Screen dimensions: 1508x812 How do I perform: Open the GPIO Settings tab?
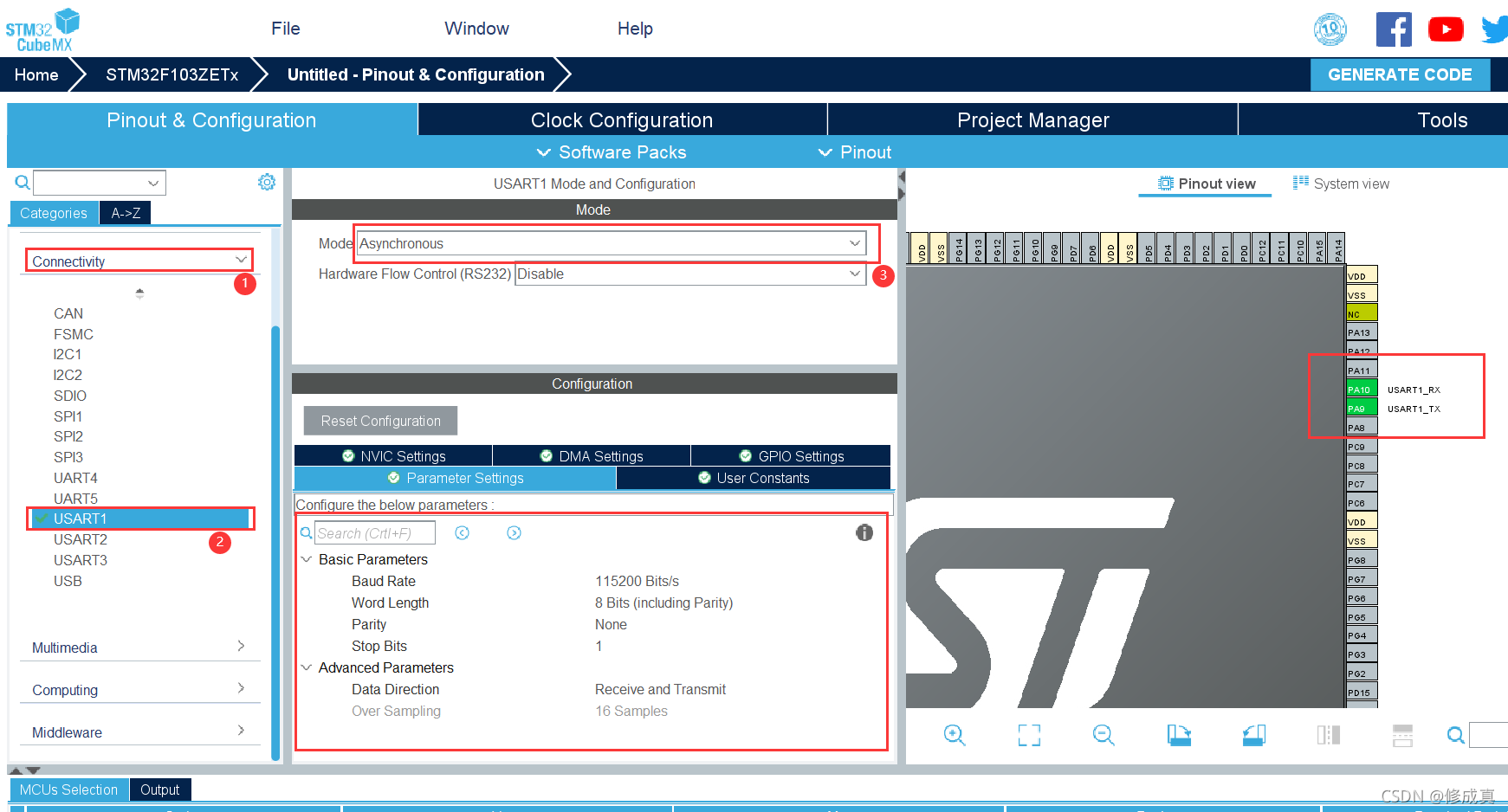click(x=791, y=456)
